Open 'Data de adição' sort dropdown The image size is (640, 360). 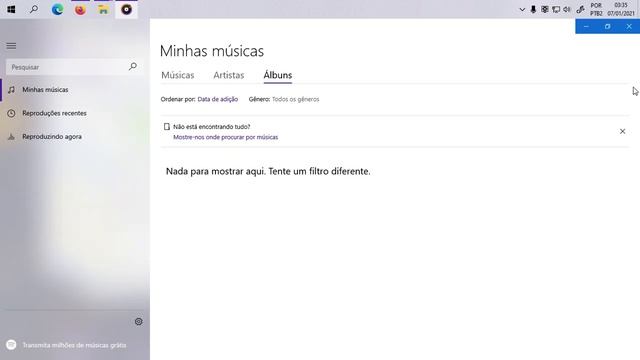(218, 99)
